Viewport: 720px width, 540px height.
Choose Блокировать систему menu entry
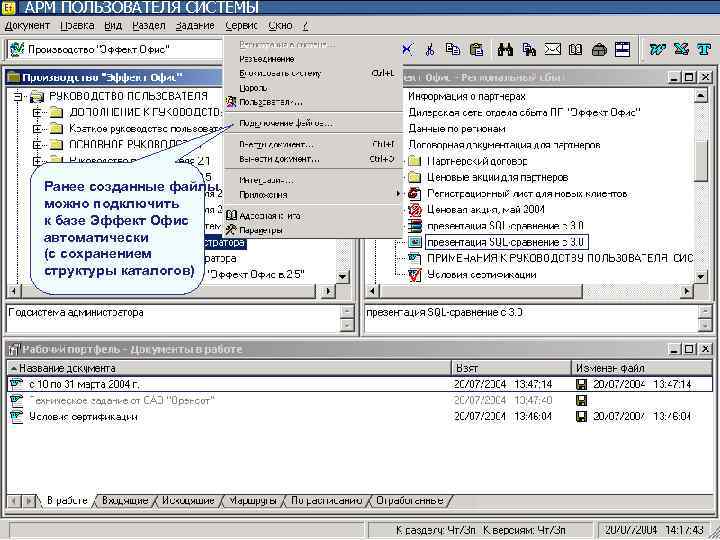(312, 73)
